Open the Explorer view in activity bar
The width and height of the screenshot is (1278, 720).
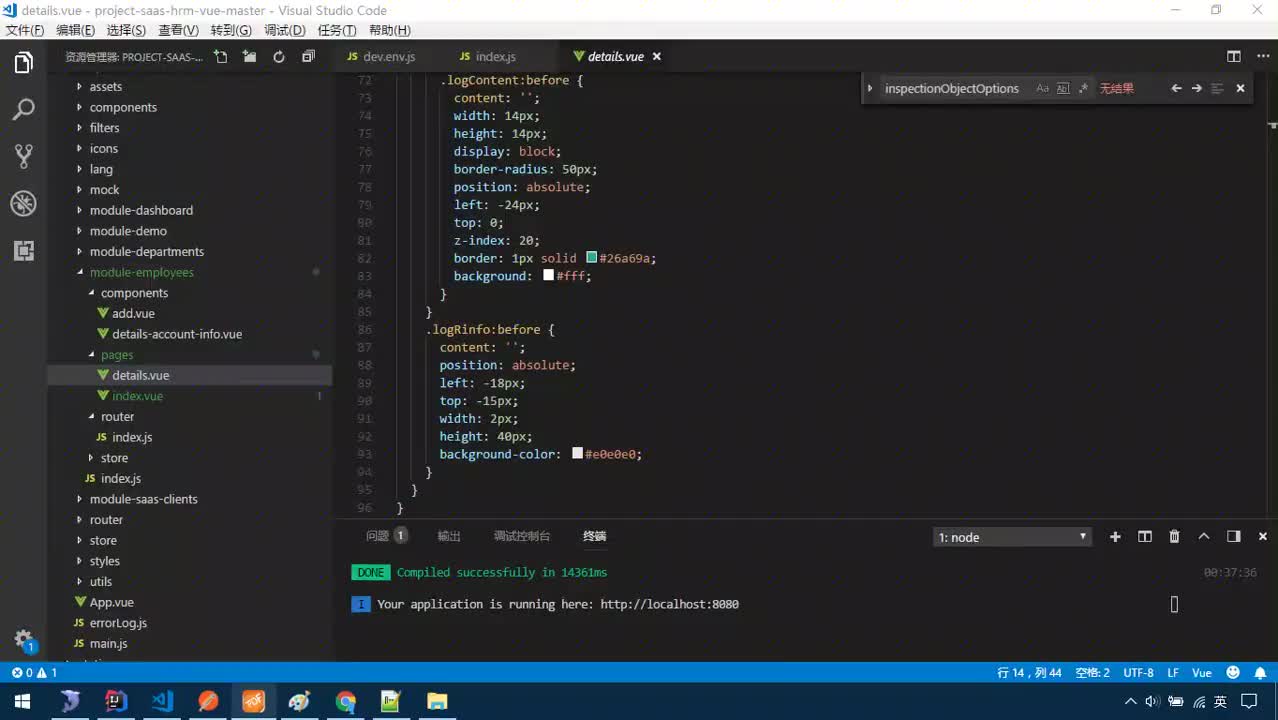(x=23, y=63)
